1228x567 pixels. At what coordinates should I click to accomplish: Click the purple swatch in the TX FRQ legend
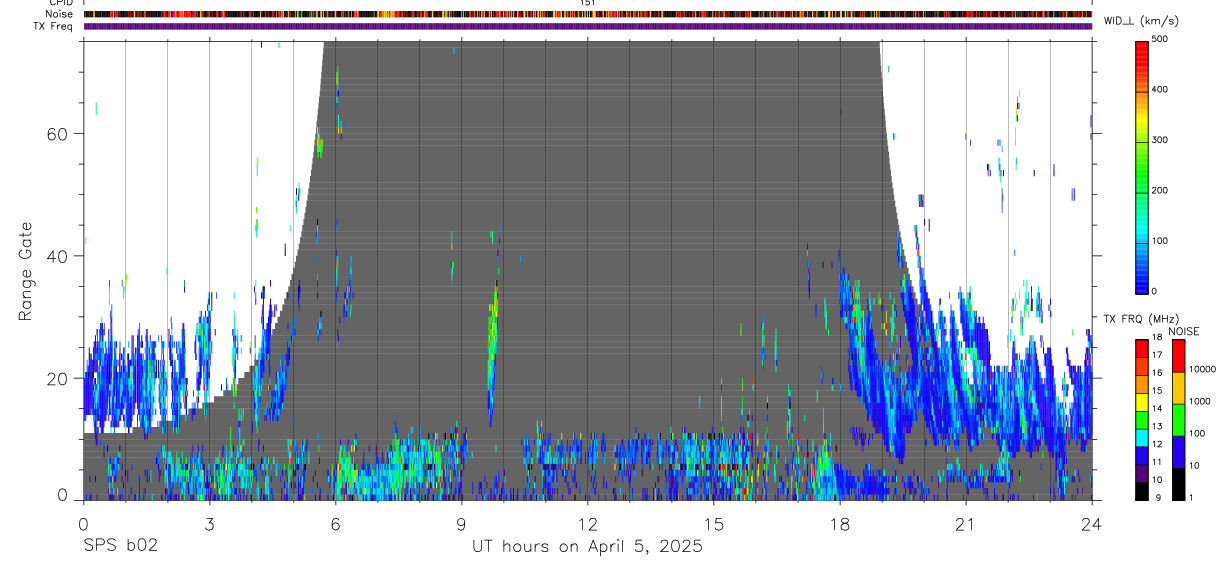point(1142,474)
